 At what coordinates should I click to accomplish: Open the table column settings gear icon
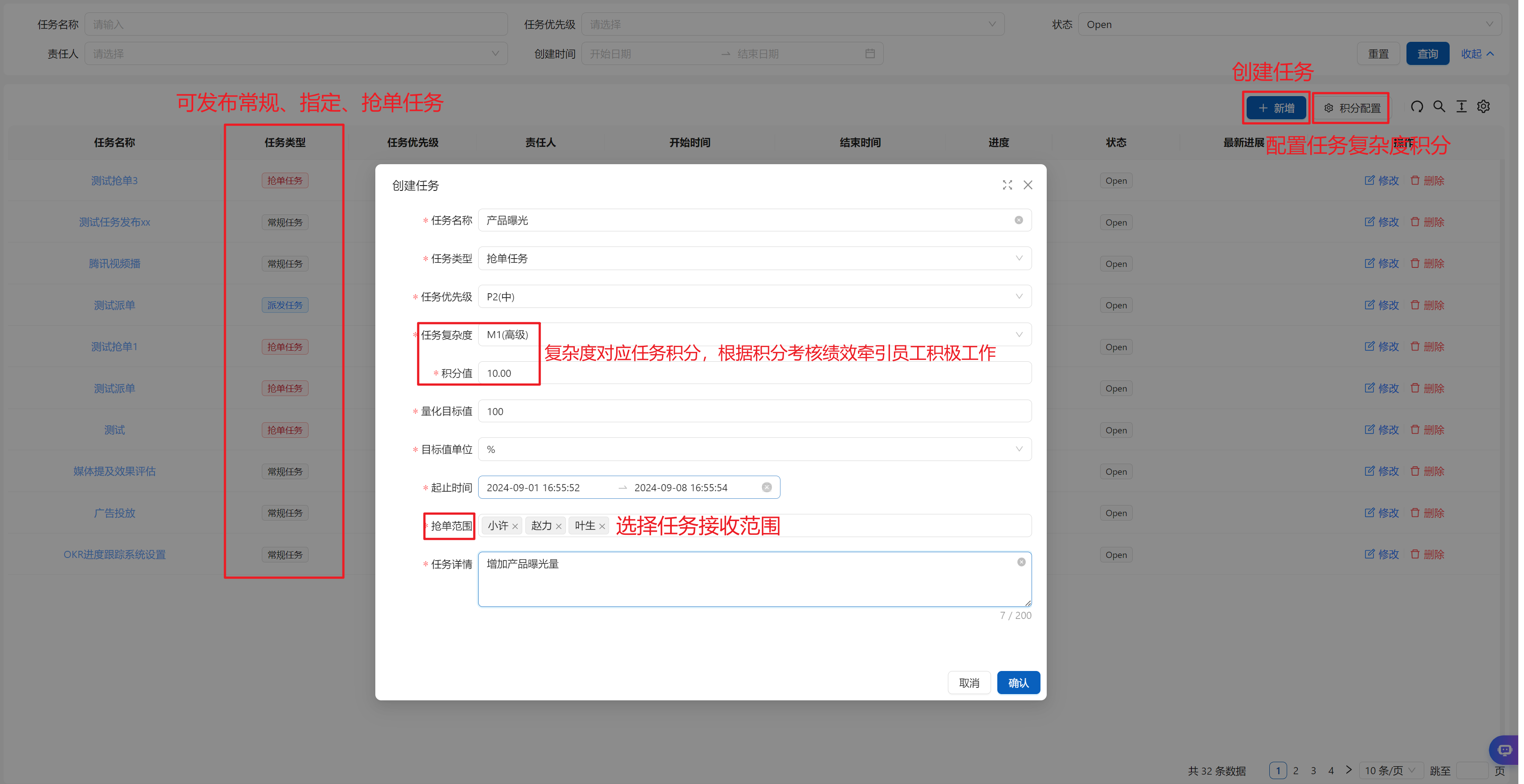coord(1484,107)
